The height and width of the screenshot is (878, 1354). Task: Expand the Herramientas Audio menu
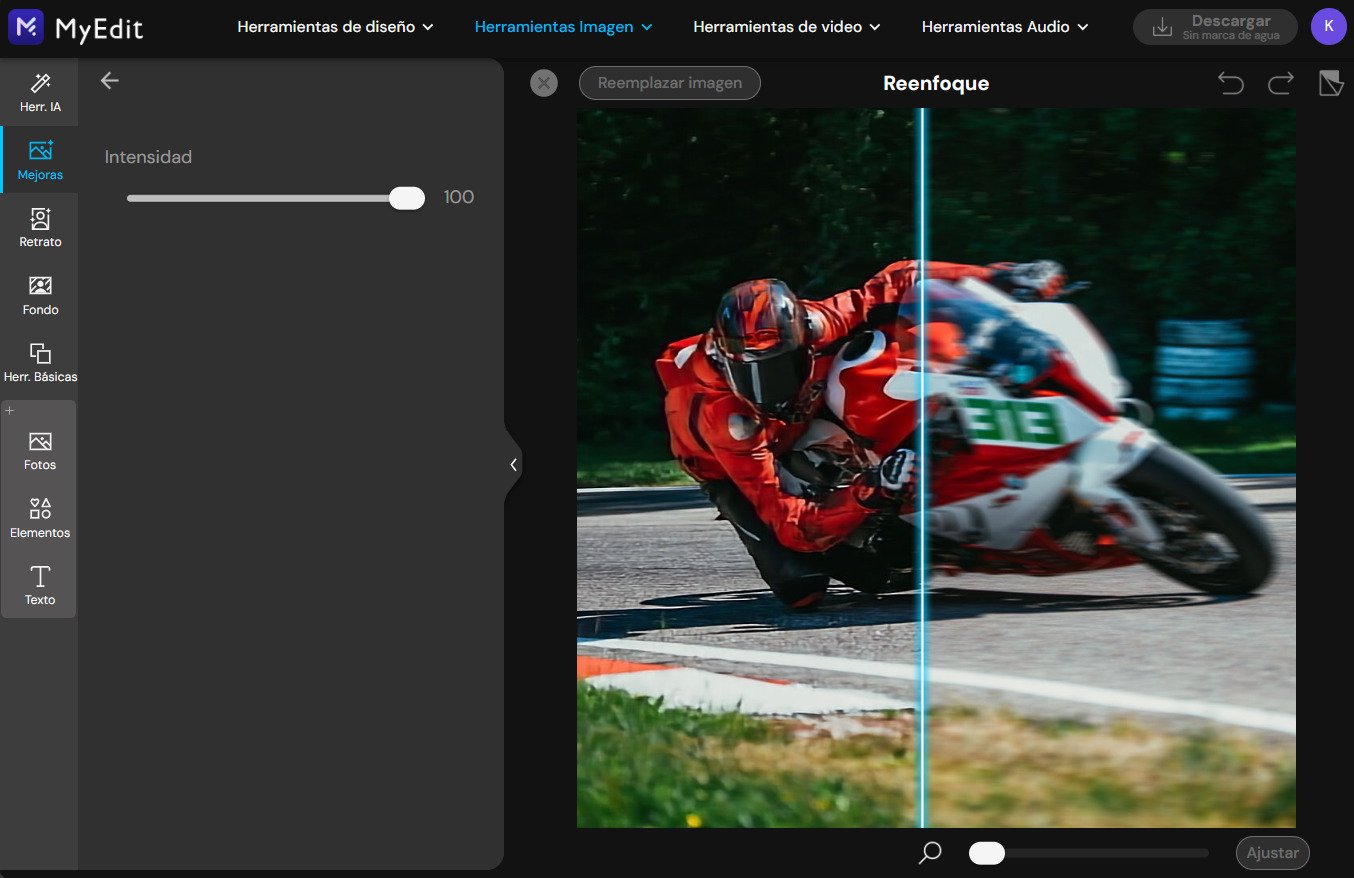point(1005,27)
